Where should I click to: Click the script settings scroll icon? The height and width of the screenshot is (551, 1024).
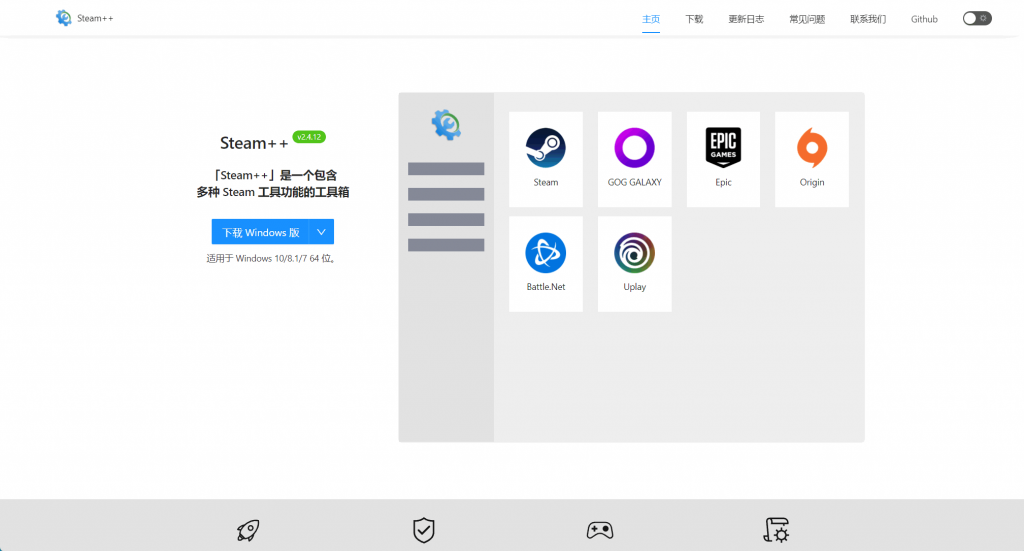(776, 530)
